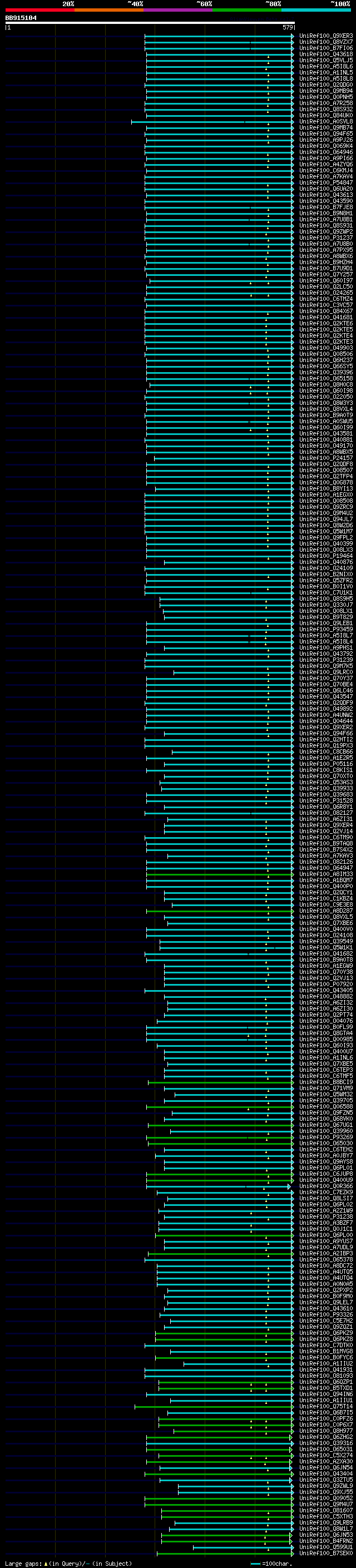Click the cyan segment of identity color scale
This screenshot has height=1568, width=356.
point(316,10)
